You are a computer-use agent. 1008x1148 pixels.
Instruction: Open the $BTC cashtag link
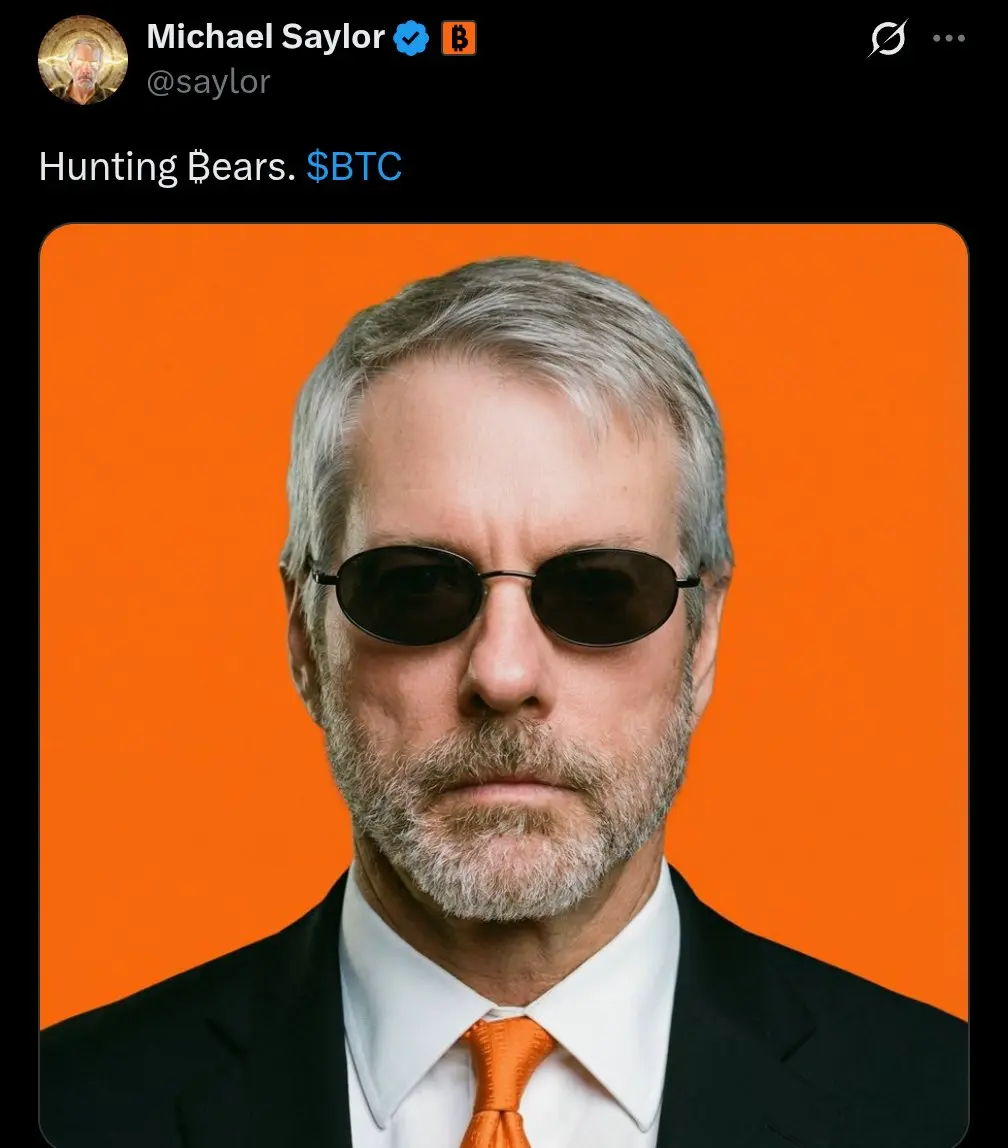(x=354, y=166)
